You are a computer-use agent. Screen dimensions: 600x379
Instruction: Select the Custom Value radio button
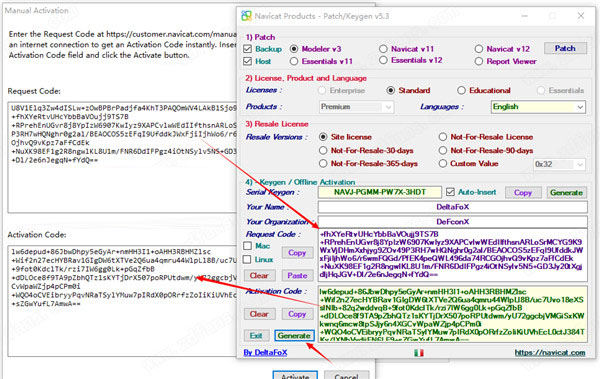point(443,164)
